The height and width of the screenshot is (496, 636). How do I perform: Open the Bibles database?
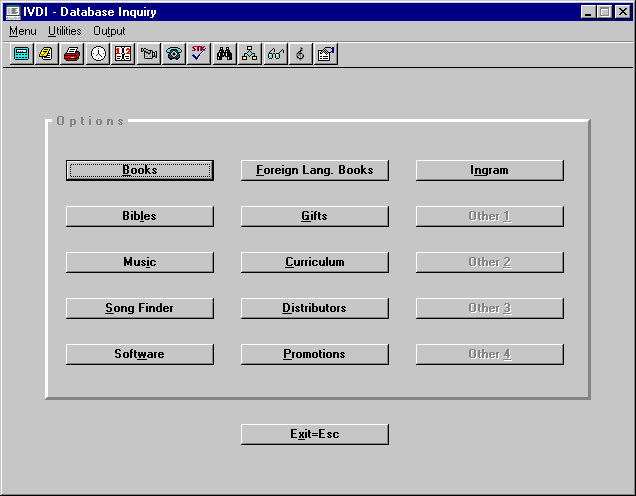click(x=140, y=216)
